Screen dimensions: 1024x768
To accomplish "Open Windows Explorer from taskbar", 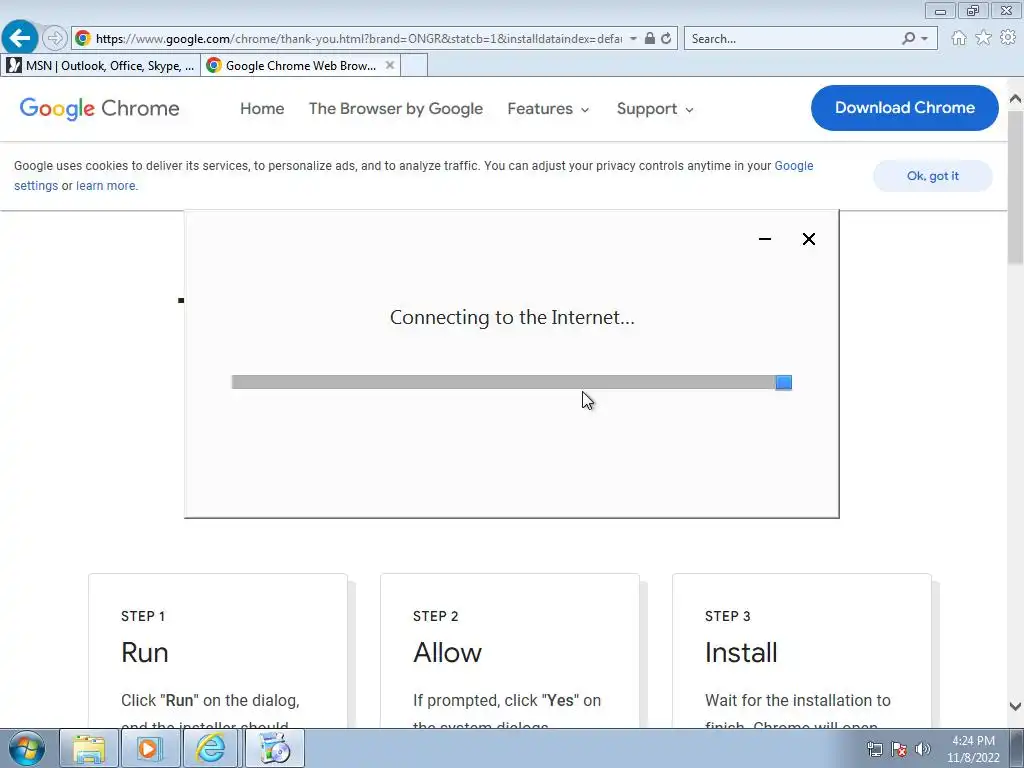I will [x=89, y=748].
